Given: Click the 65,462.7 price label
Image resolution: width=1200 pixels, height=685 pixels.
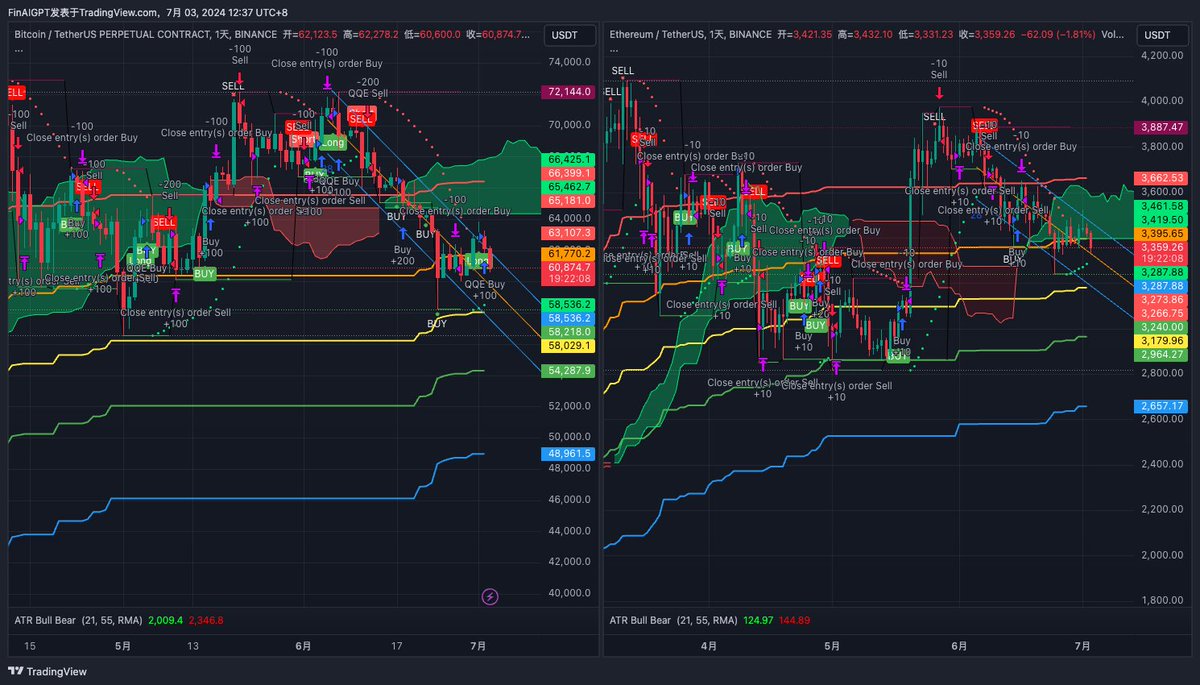Looking at the screenshot, I should tap(568, 187).
